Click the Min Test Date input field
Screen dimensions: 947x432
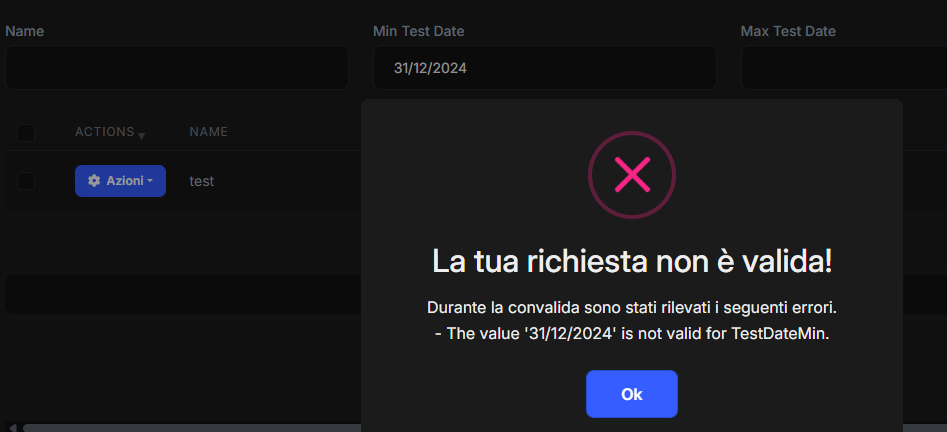tap(544, 68)
